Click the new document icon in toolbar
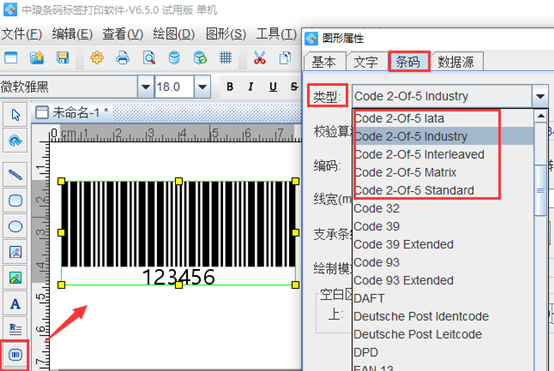Image resolution: width=554 pixels, height=371 pixels. [x=11, y=58]
